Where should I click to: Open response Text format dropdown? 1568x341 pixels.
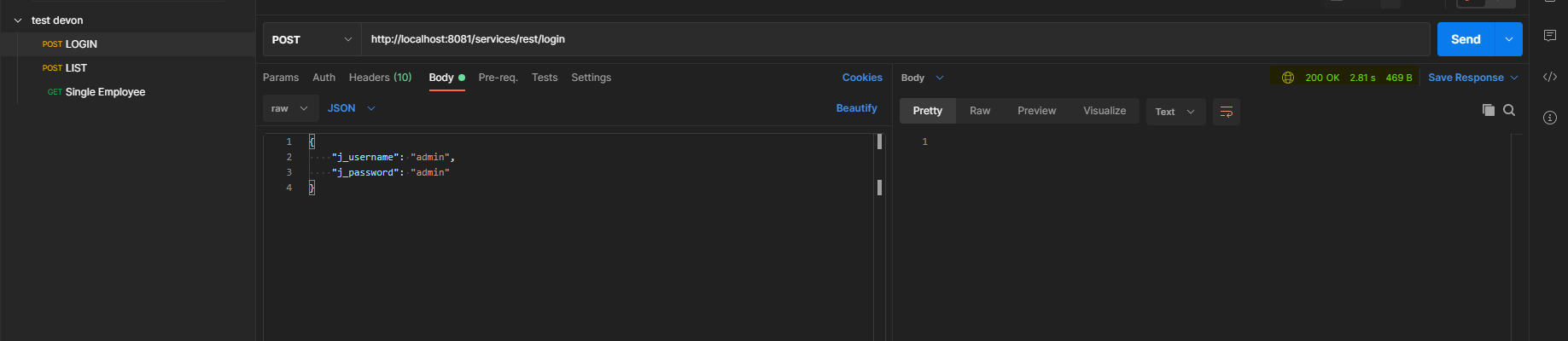pyautogui.click(x=1175, y=112)
